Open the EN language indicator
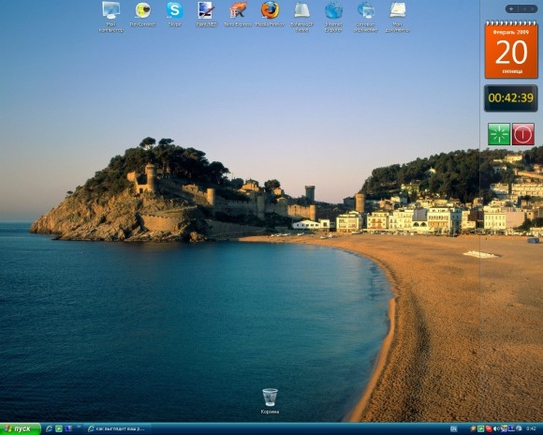 pos(453,429)
